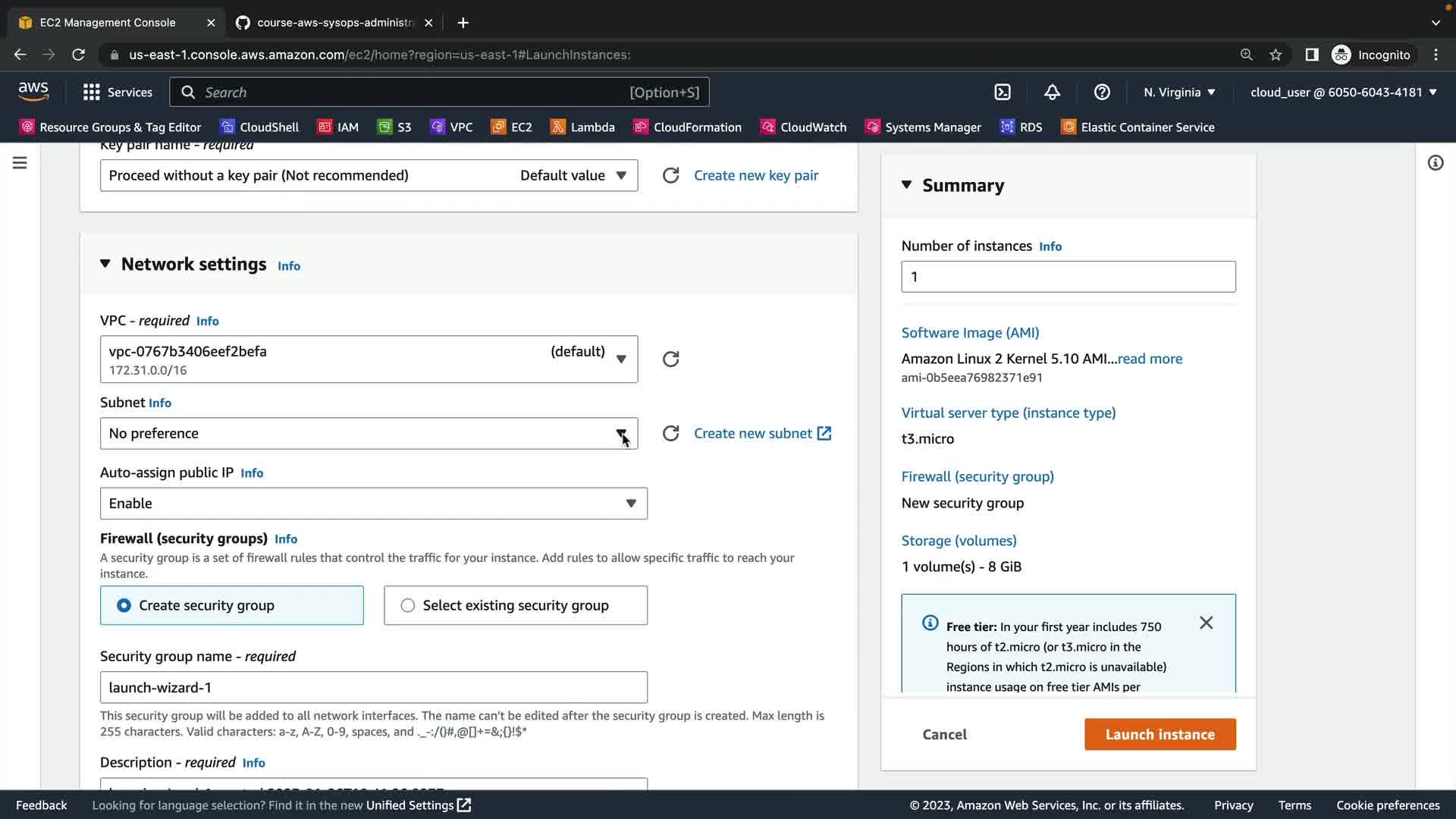This screenshot has height=819, width=1456.
Task: Click the Security group name field
Action: coord(373,687)
